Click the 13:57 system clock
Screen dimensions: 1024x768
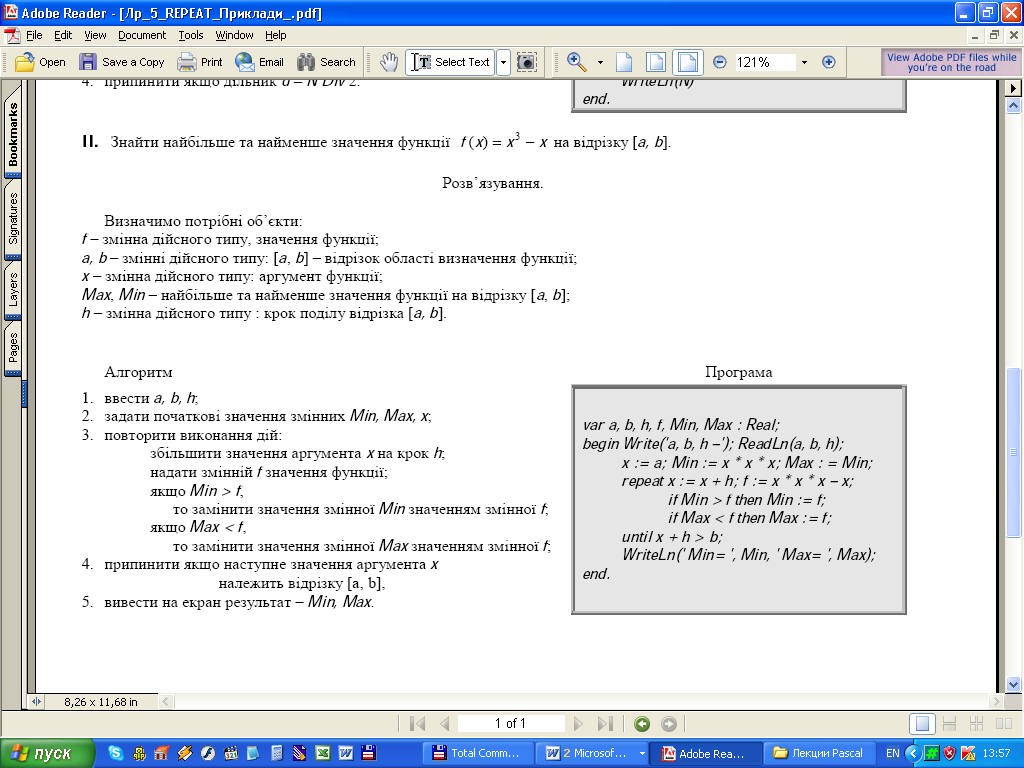pyautogui.click(x=996, y=753)
